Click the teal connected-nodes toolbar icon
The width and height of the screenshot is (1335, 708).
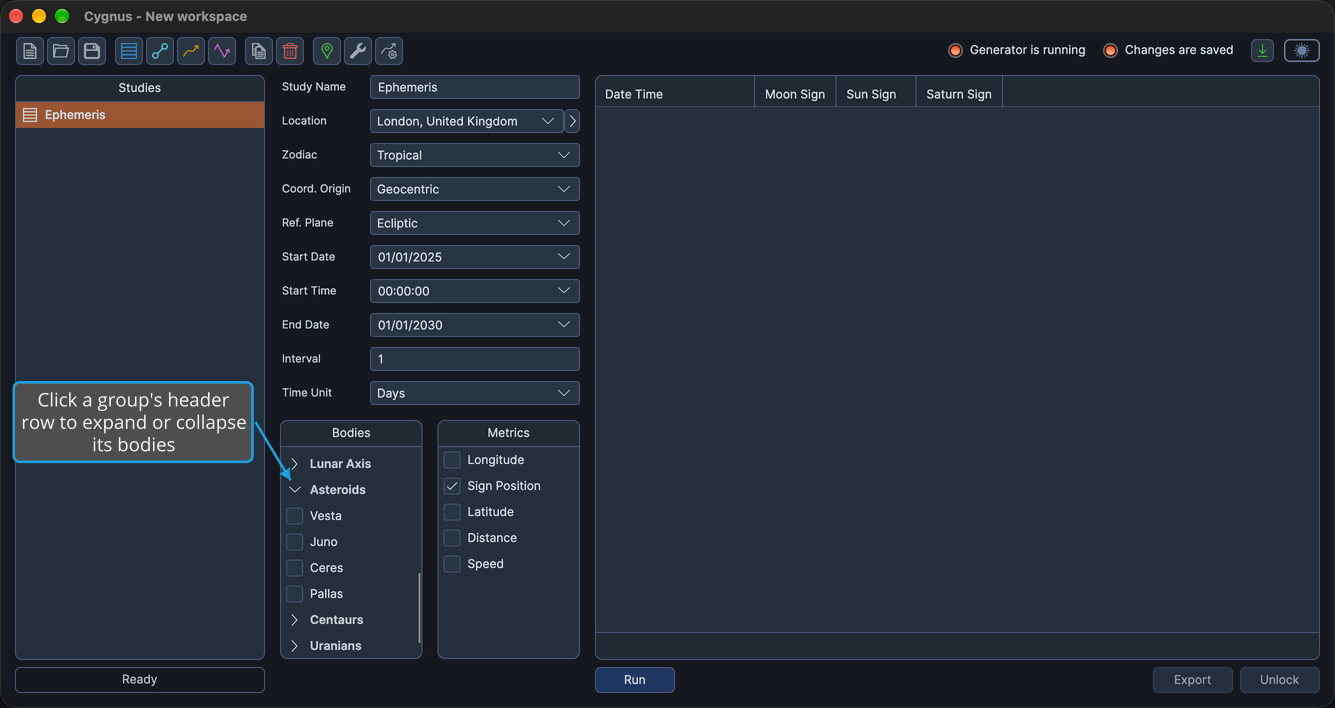(x=160, y=51)
